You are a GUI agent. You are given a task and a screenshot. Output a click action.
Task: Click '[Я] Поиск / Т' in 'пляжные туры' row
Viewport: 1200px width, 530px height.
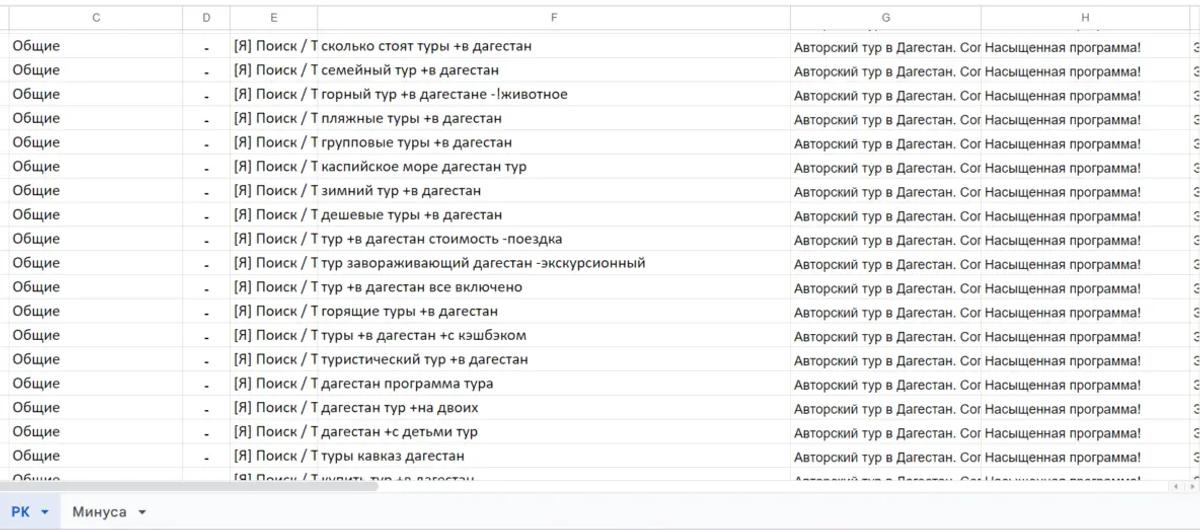tap(275, 119)
